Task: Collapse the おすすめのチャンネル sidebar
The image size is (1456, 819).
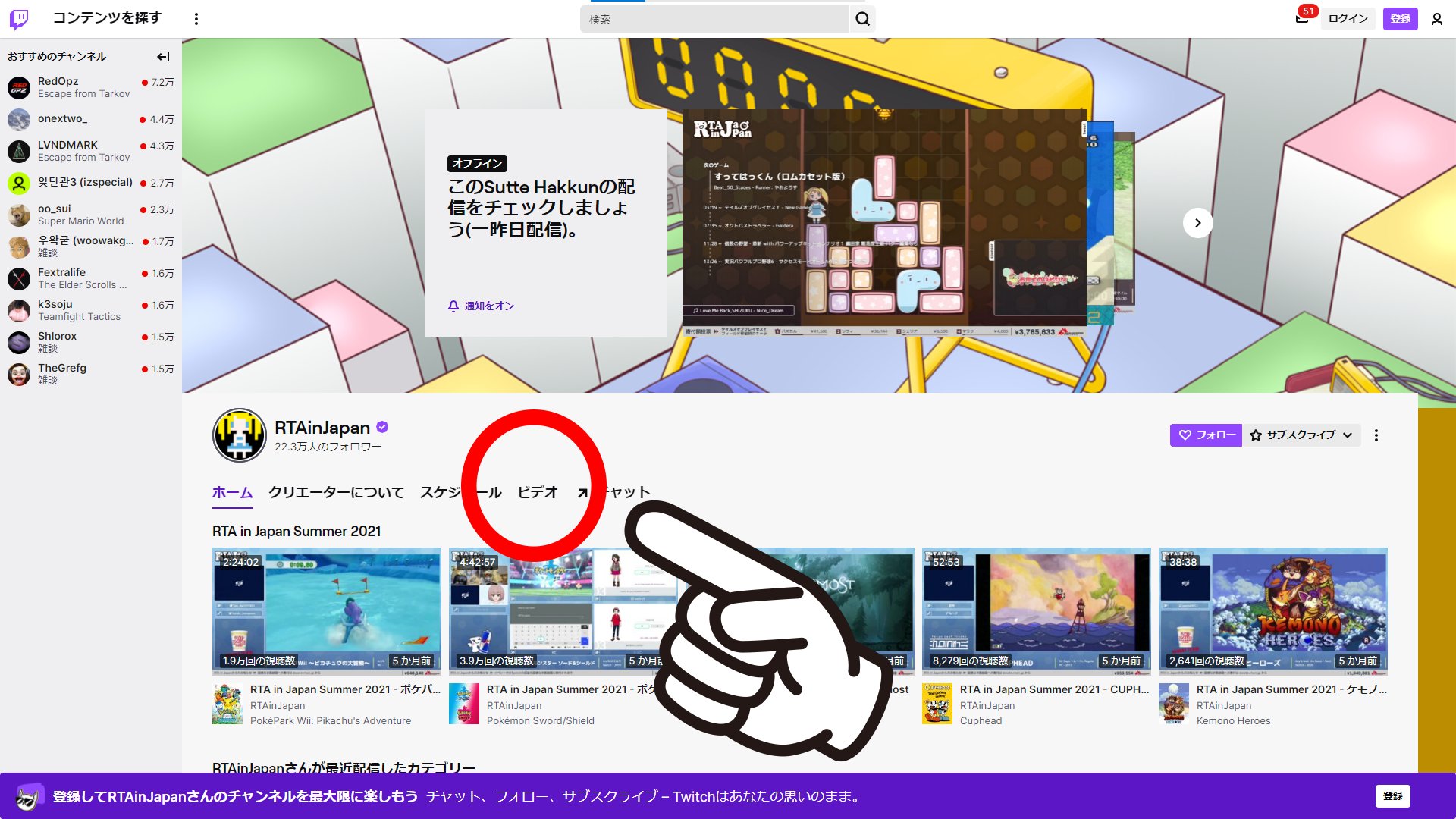Action: [162, 56]
